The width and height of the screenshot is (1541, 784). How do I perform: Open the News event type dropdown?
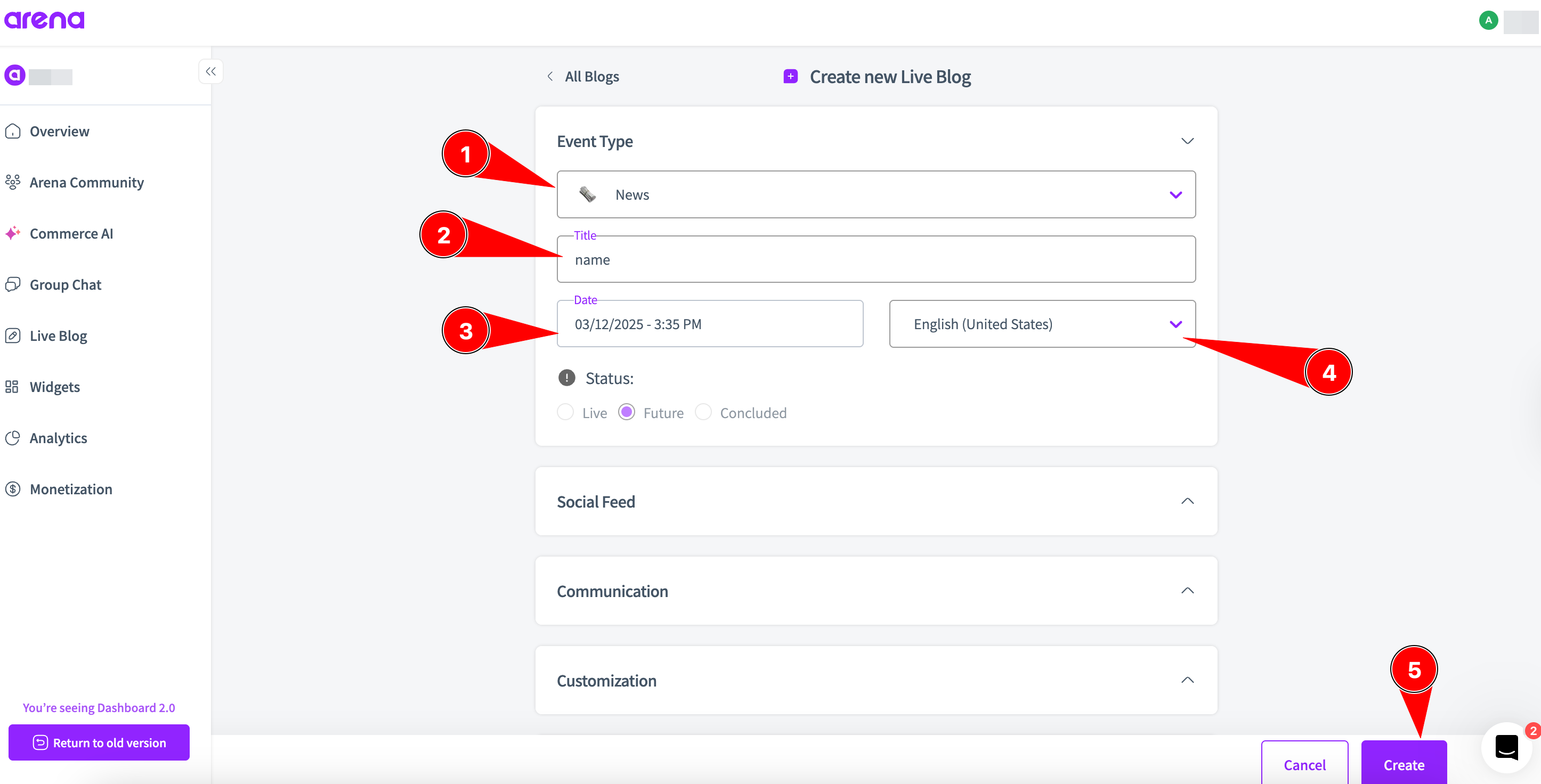[x=876, y=195]
